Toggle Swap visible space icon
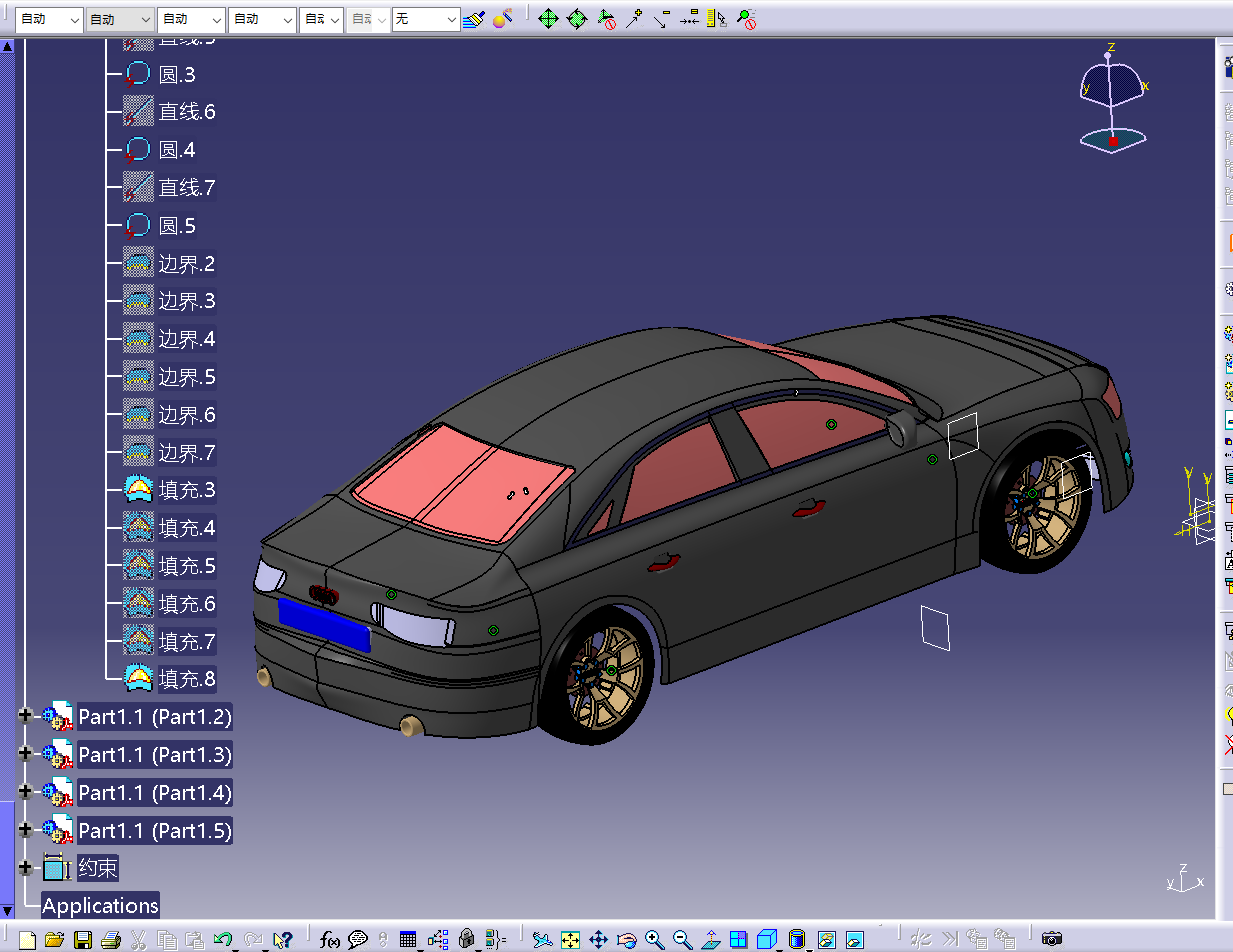Image resolution: width=1233 pixels, height=952 pixels. tap(855, 940)
